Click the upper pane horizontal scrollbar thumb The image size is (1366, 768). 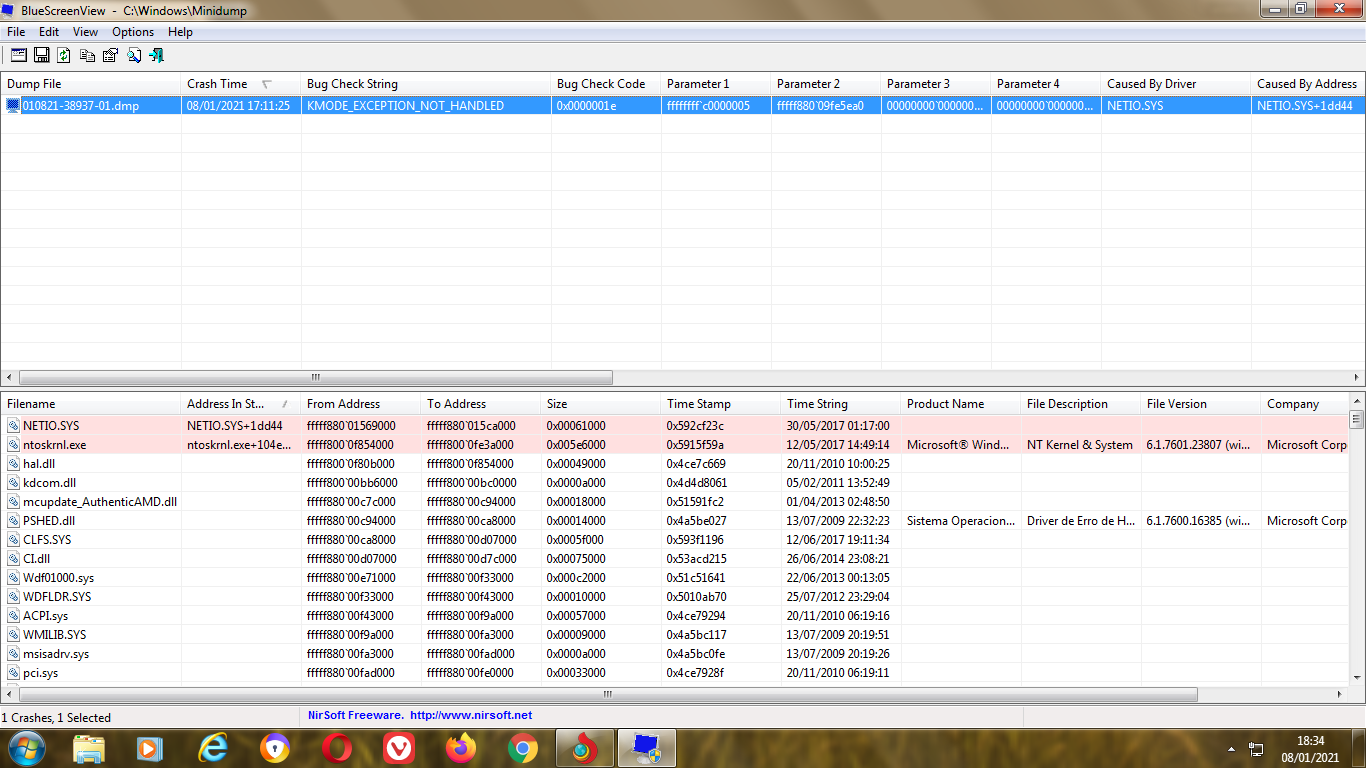(x=316, y=378)
